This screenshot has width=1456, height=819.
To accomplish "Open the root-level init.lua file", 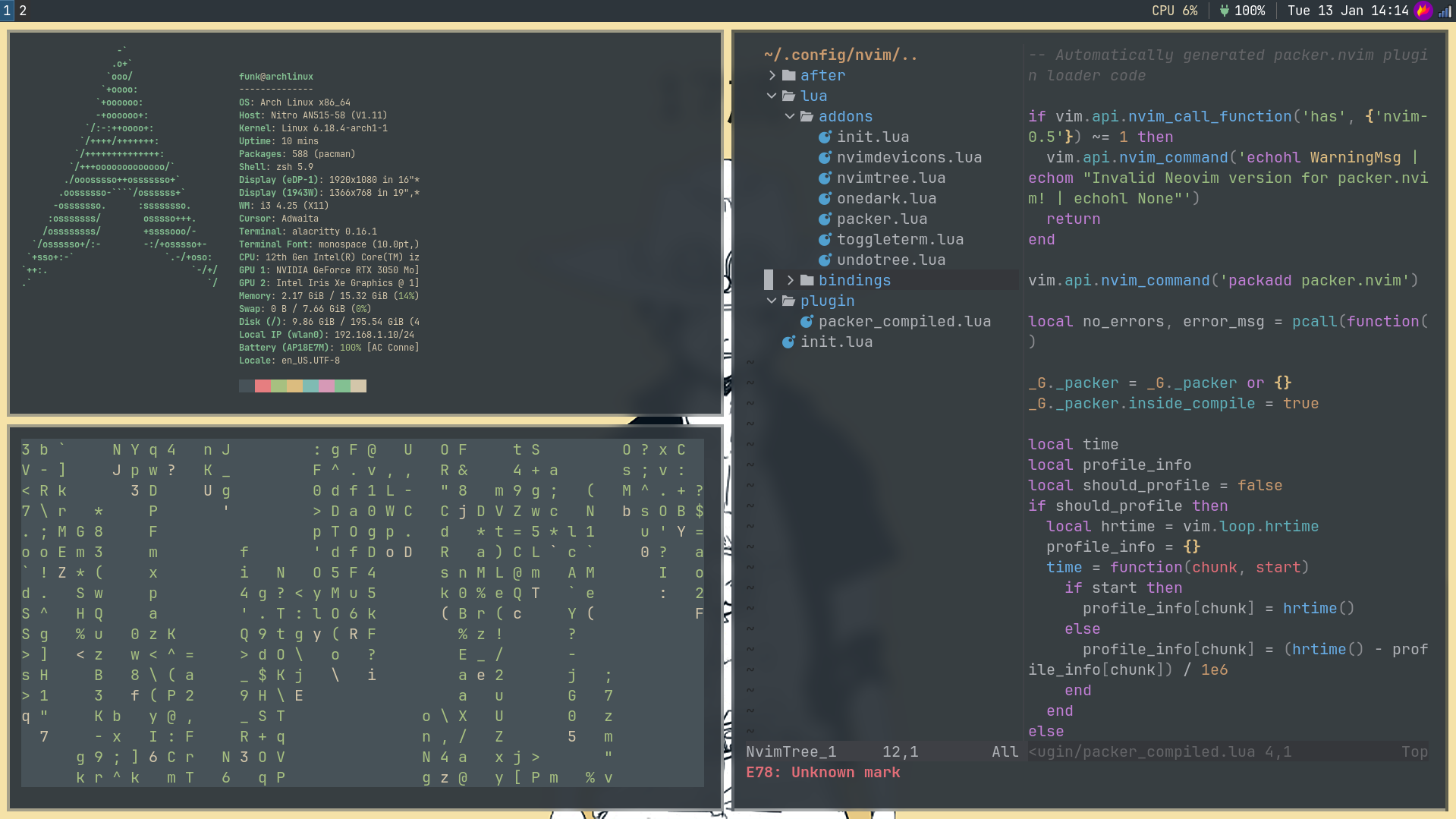I will tap(837, 342).
